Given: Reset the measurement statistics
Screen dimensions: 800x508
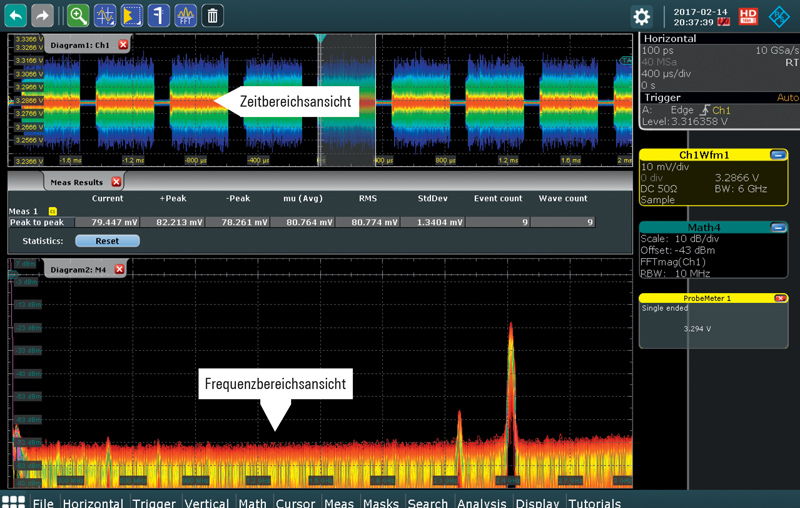Looking at the screenshot, I should coord(107,241).
